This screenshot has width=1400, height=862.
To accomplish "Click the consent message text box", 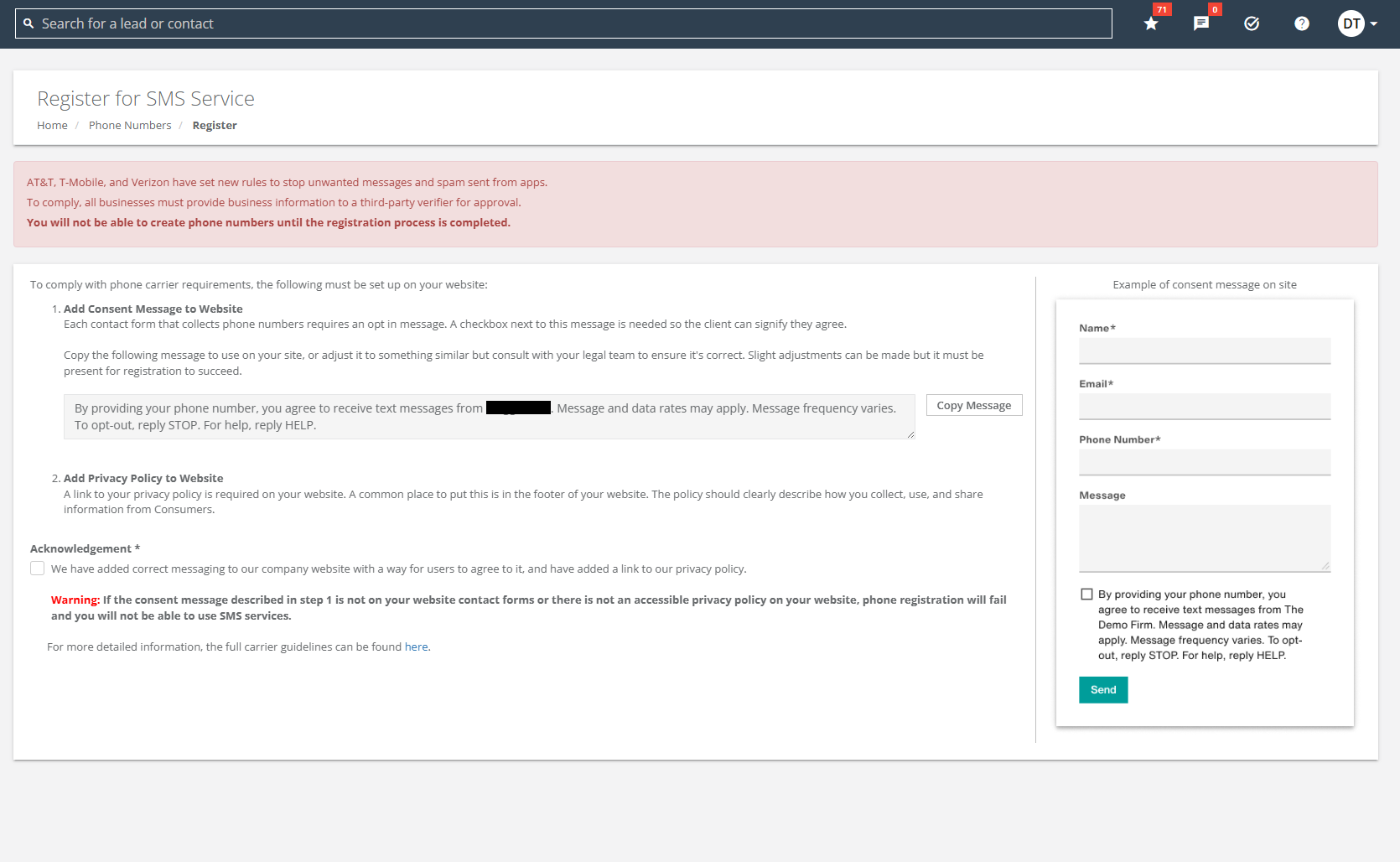I will click(x=489, y=417).
